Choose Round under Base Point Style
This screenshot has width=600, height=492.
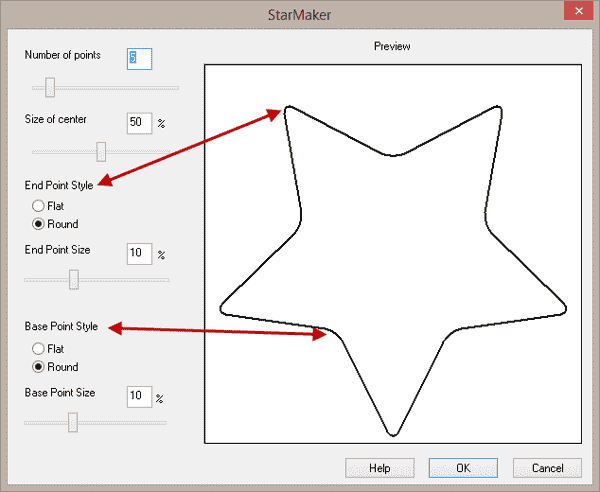(38, 367)
